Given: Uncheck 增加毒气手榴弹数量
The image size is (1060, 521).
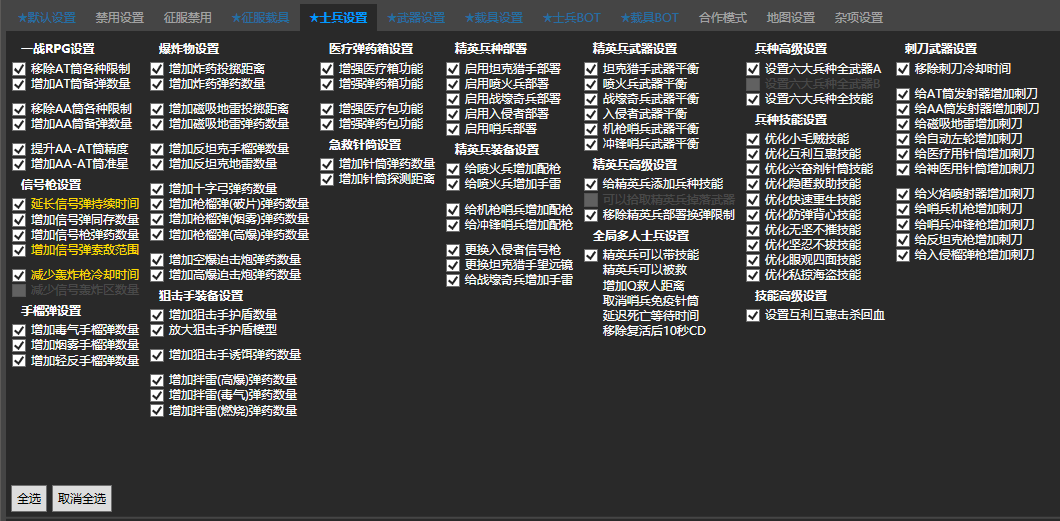Looking at the screenshot, I should (x=20, y=330).
